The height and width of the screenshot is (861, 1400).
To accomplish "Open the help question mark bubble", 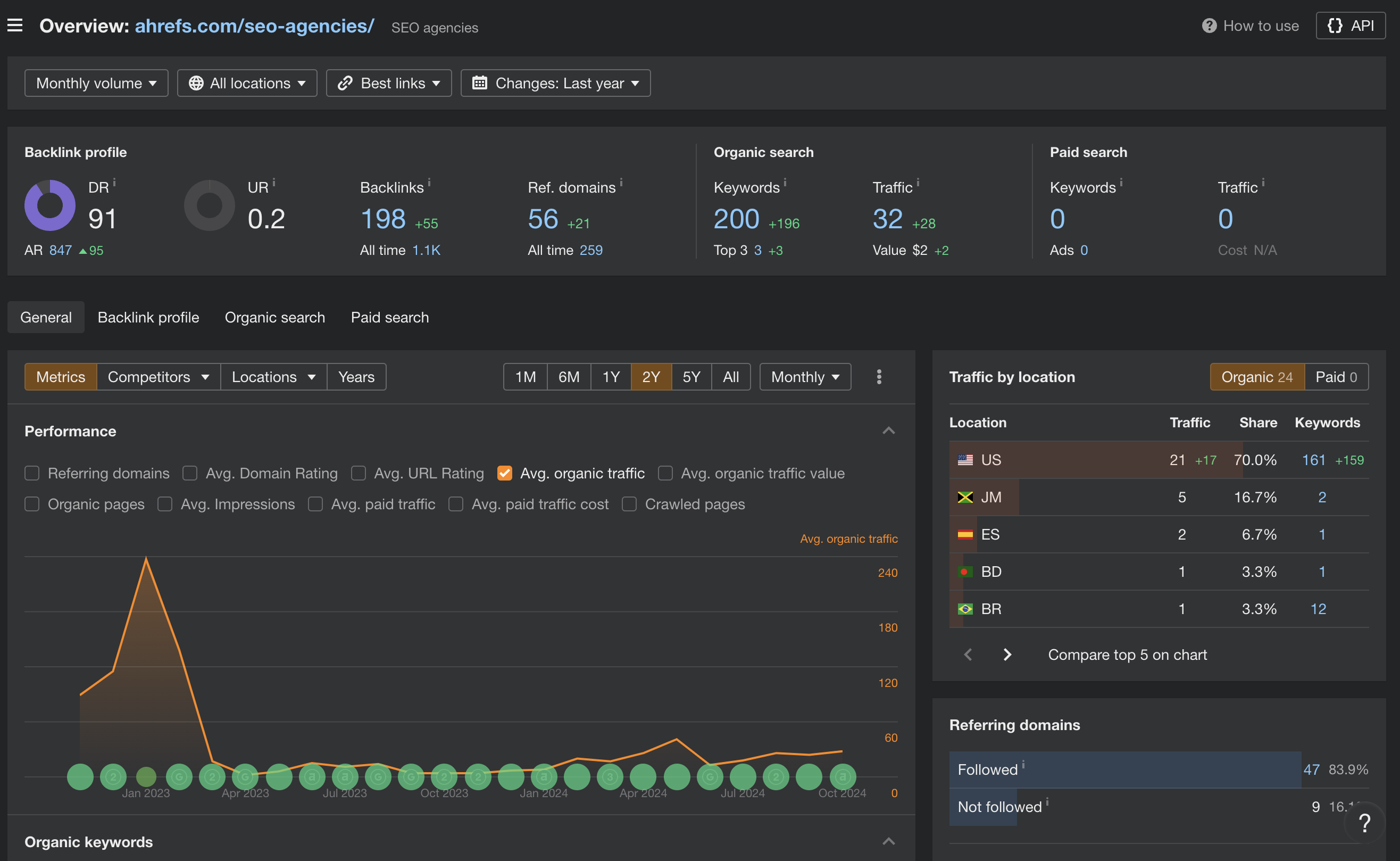I will [1364, 823].
